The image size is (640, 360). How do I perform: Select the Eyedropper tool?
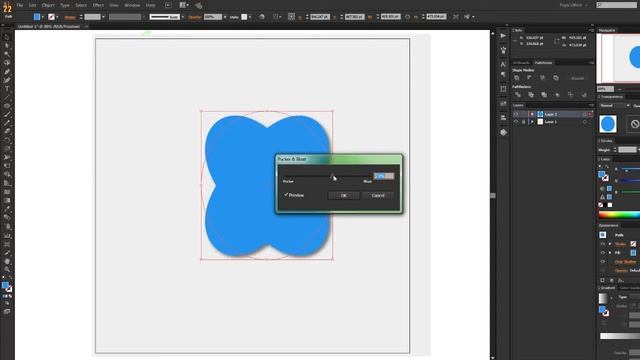(7, 209)
